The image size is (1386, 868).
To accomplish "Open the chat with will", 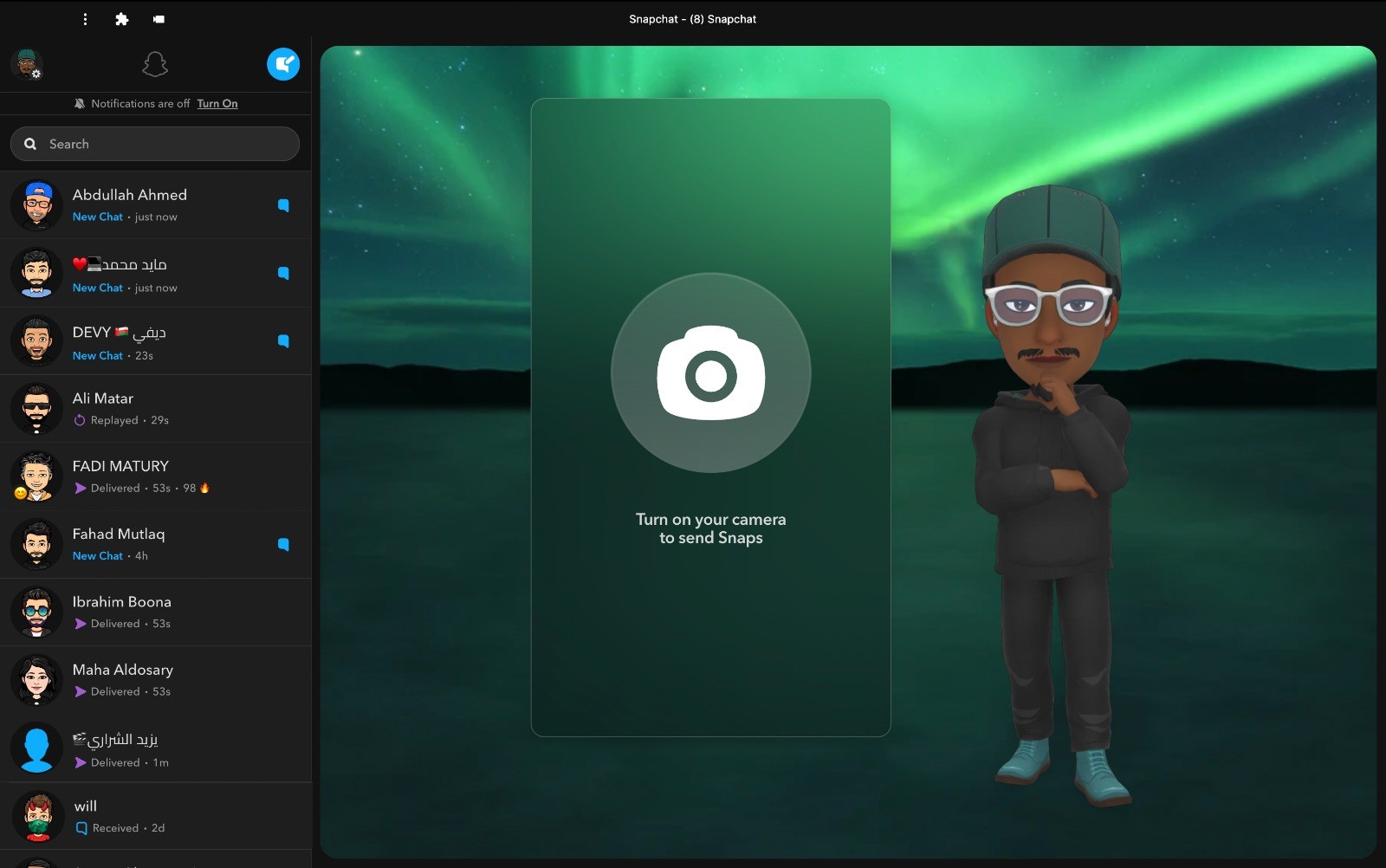I will (156, 816).
